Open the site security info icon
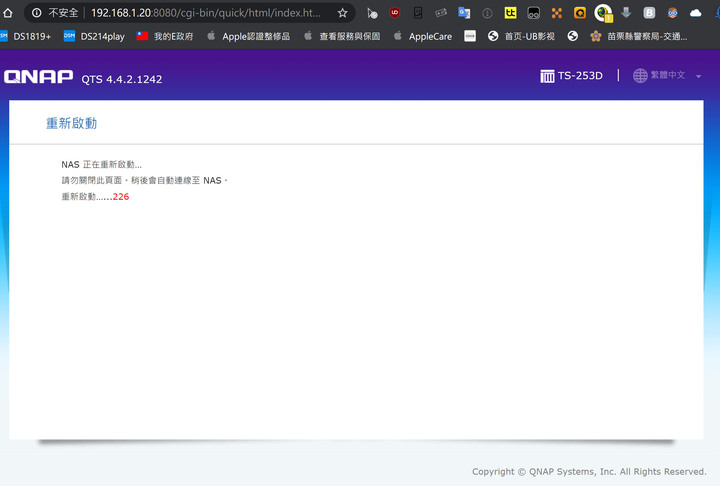 coord(37,13)
